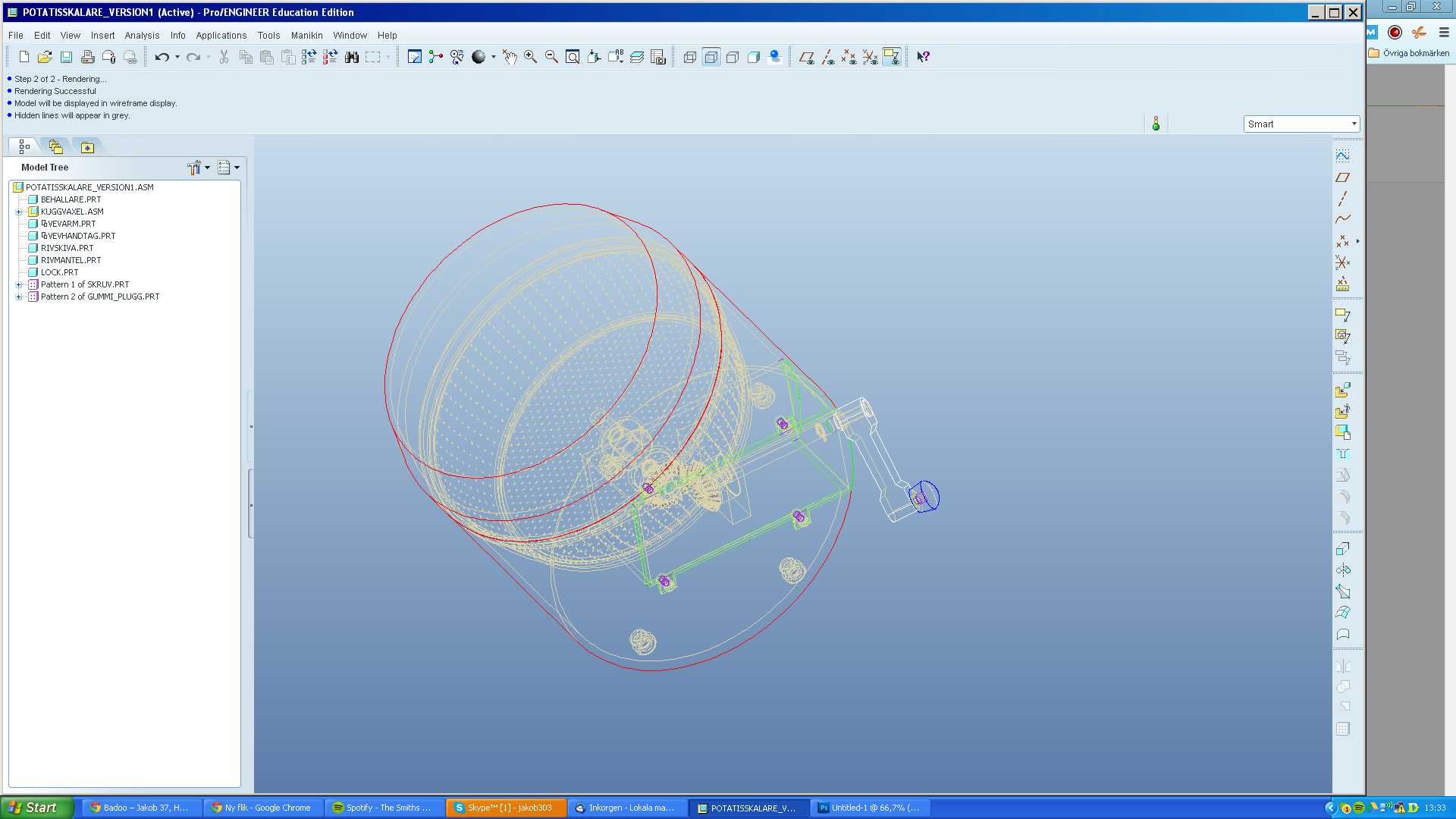The width and height of the screenshot is (1456, 819).
Task: Open the render sphere dropdown arrow
Action: pyautogui.click(x=494, y=57)
